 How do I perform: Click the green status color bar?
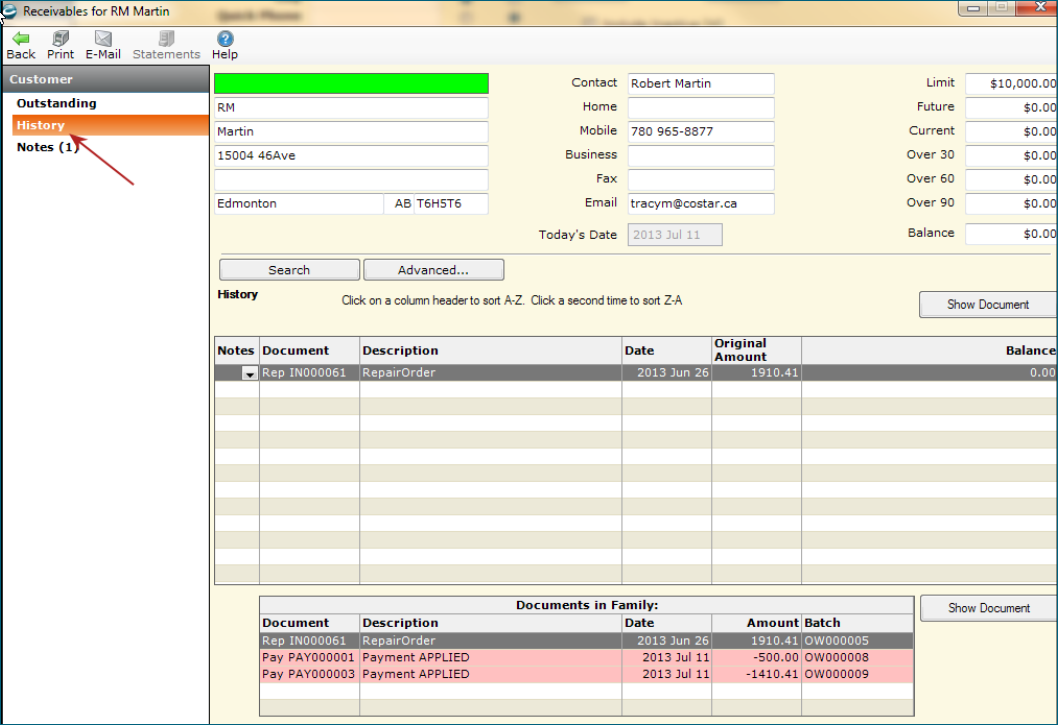click(351, 83)
